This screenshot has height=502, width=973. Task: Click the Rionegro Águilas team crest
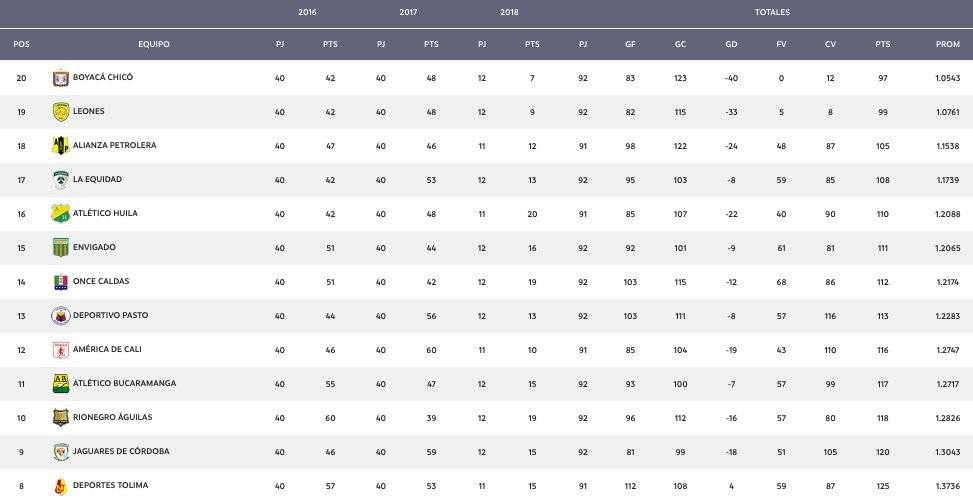click(x=60, y=418)
